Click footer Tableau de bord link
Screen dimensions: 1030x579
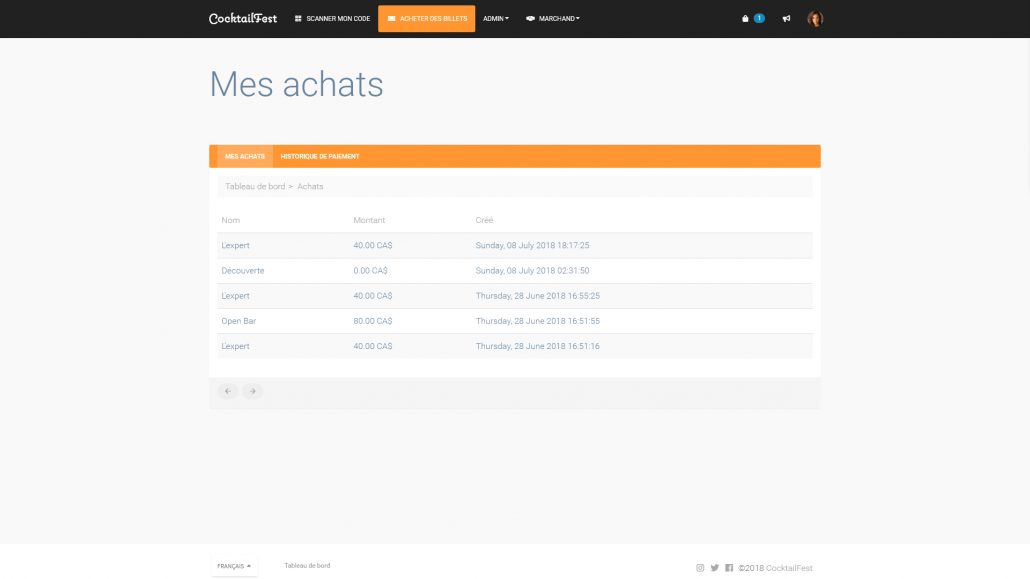tap(307, 565)
